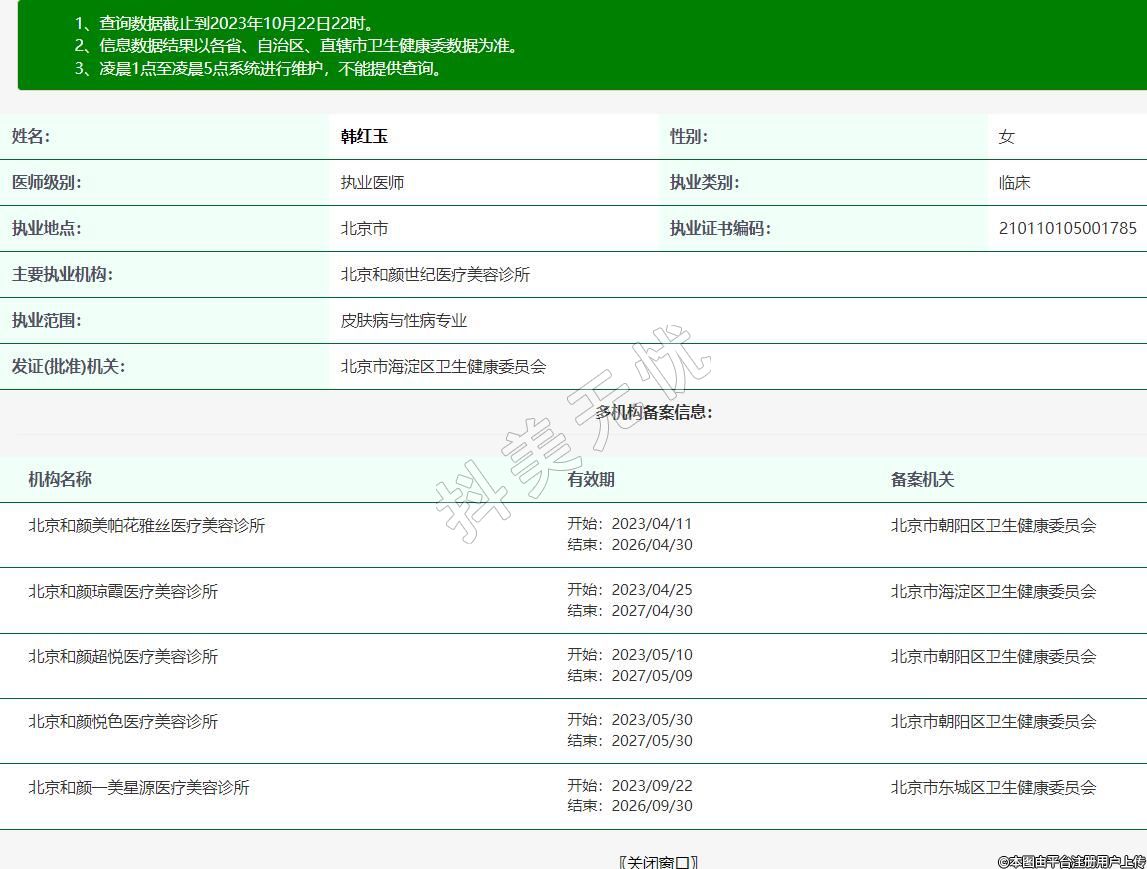Click the 多机构备案信息 section heading
This screenshot has width=1147, height=869.
click(x=654, y=412)
